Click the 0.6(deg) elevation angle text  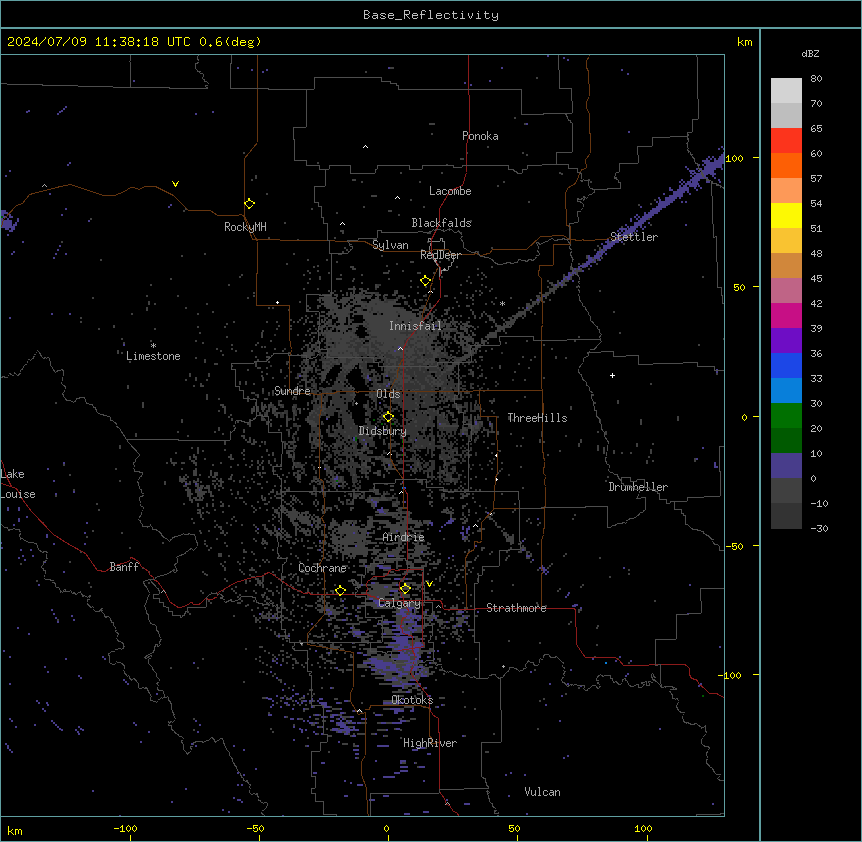[230, 42]
